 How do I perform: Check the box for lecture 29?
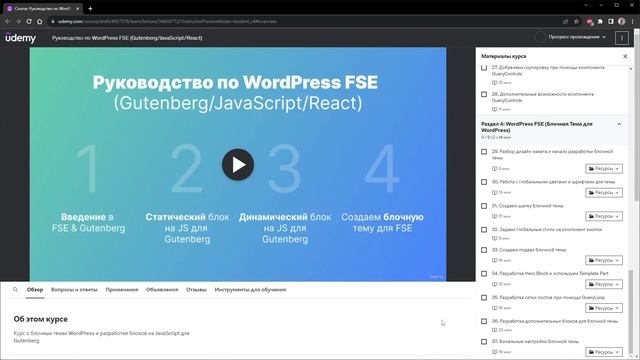click(484, 151)
